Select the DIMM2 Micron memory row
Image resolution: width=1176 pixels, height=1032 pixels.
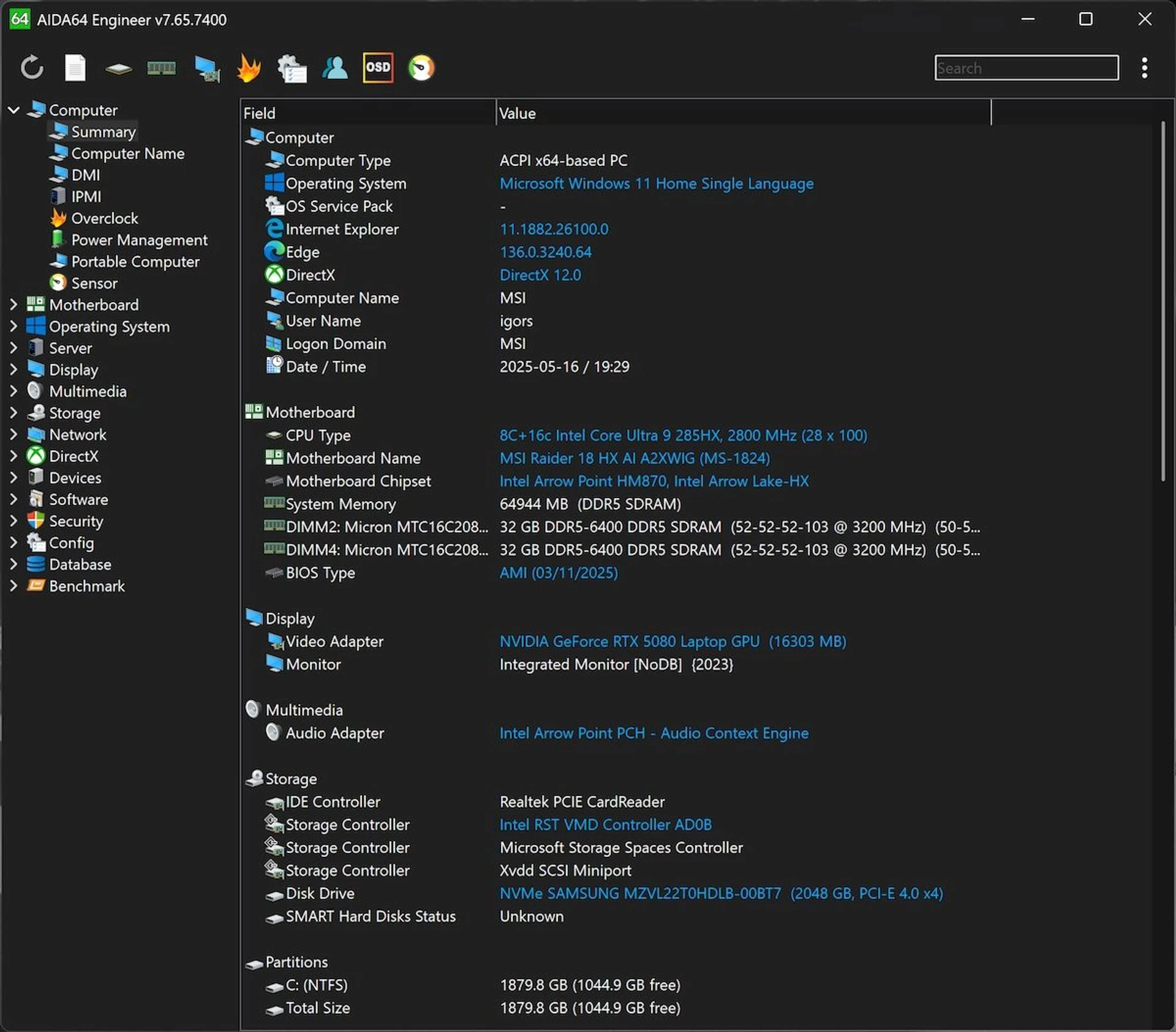(x=616, y=527)
